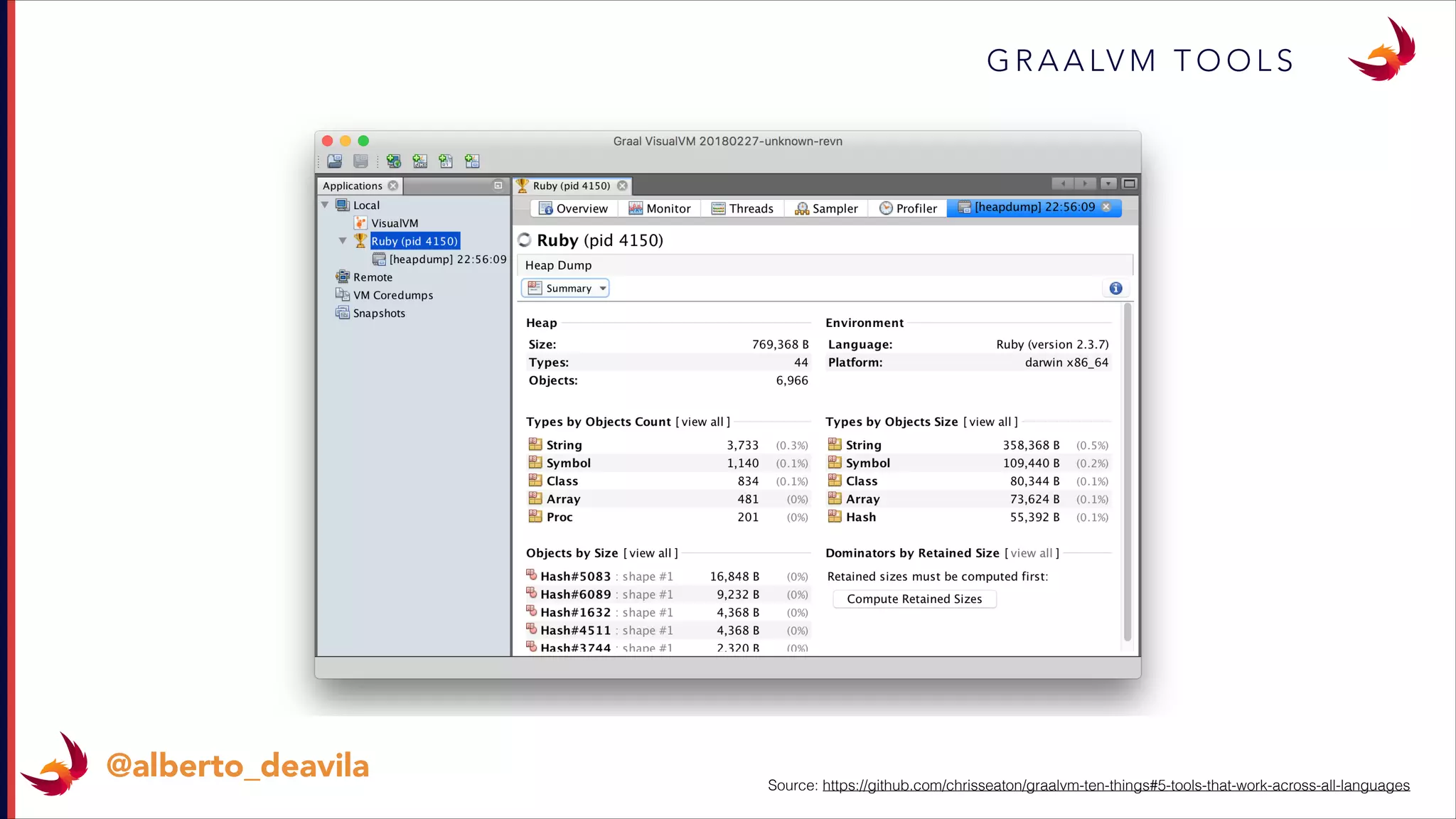Collapse the Ruby (pid 4150) tree node
The image size is (1456, 819).
tap(343, 241)
